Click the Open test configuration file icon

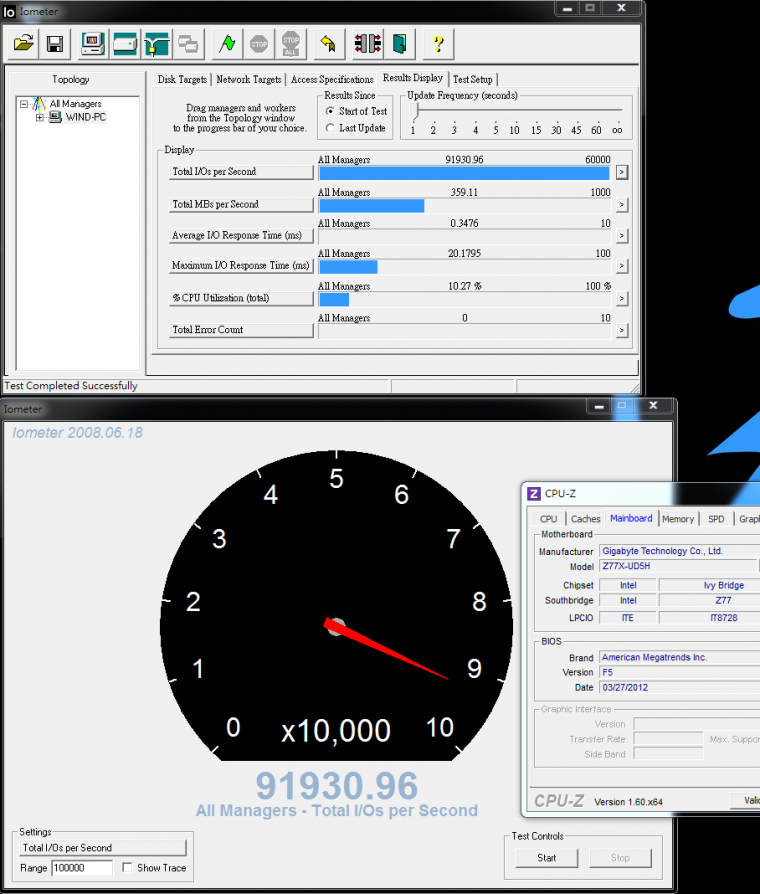[24, 44]
